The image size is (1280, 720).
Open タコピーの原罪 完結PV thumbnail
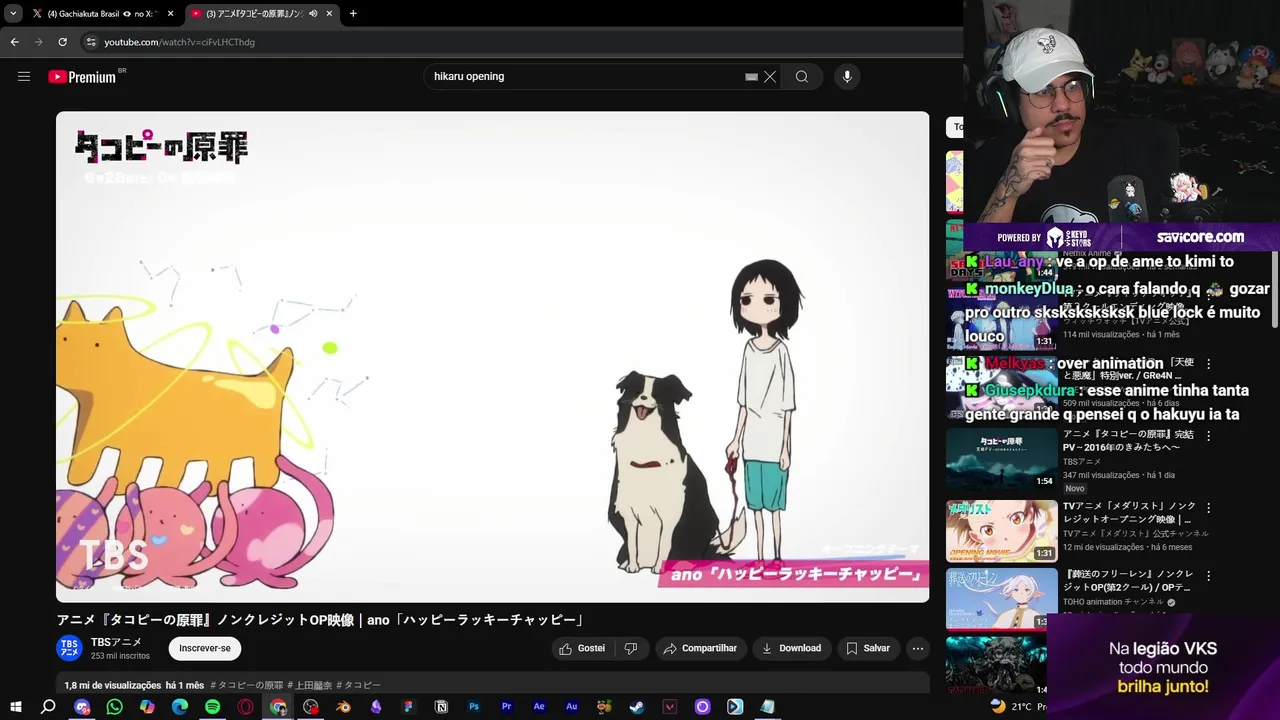pos(1002,459)
